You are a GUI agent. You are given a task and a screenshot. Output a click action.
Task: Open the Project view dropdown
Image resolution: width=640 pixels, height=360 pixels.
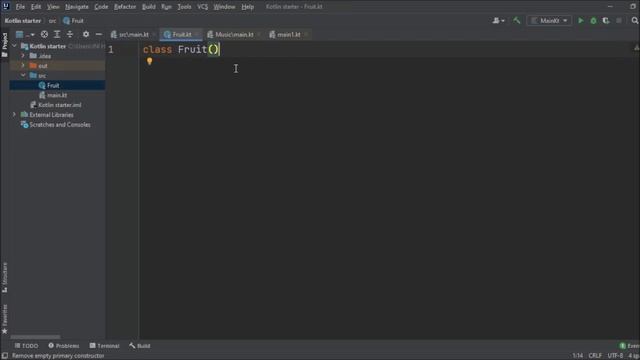coord(25,35)
